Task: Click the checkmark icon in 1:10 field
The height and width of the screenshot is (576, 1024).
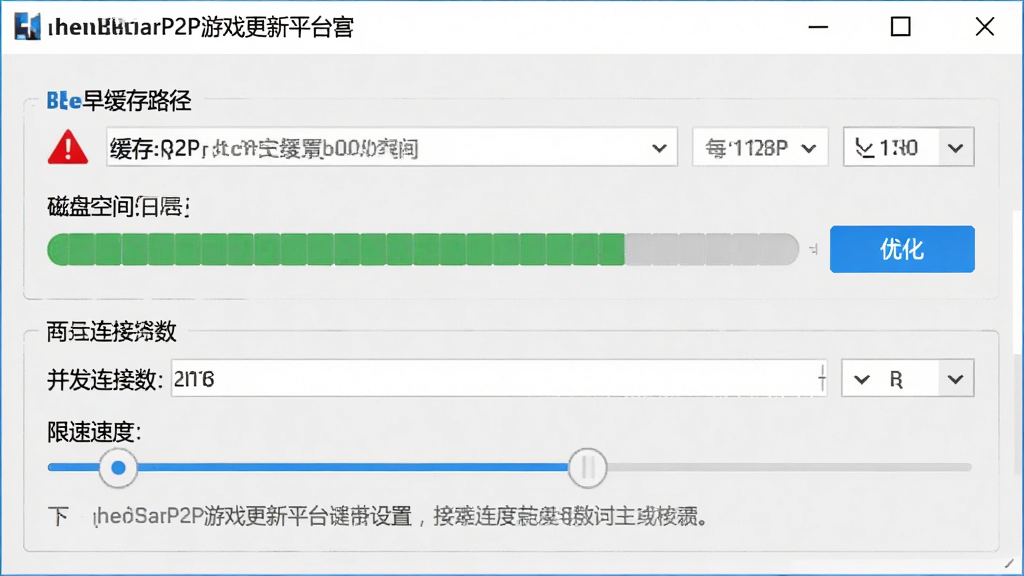Action: [863, 149]
